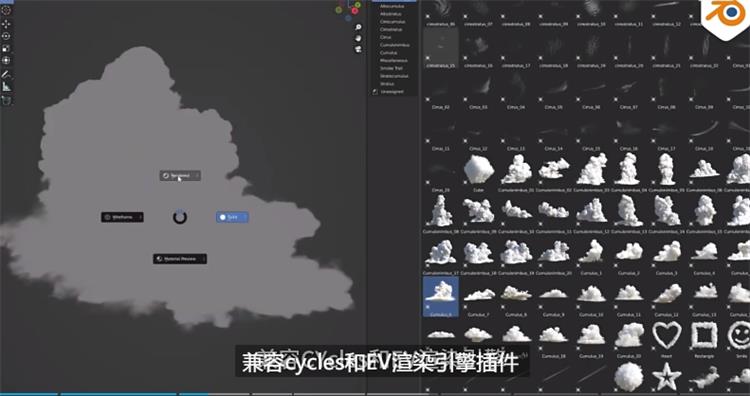Screen dimensions: 750x396
Task: Choose Solid in the shading pie menu
Action: 232,217
